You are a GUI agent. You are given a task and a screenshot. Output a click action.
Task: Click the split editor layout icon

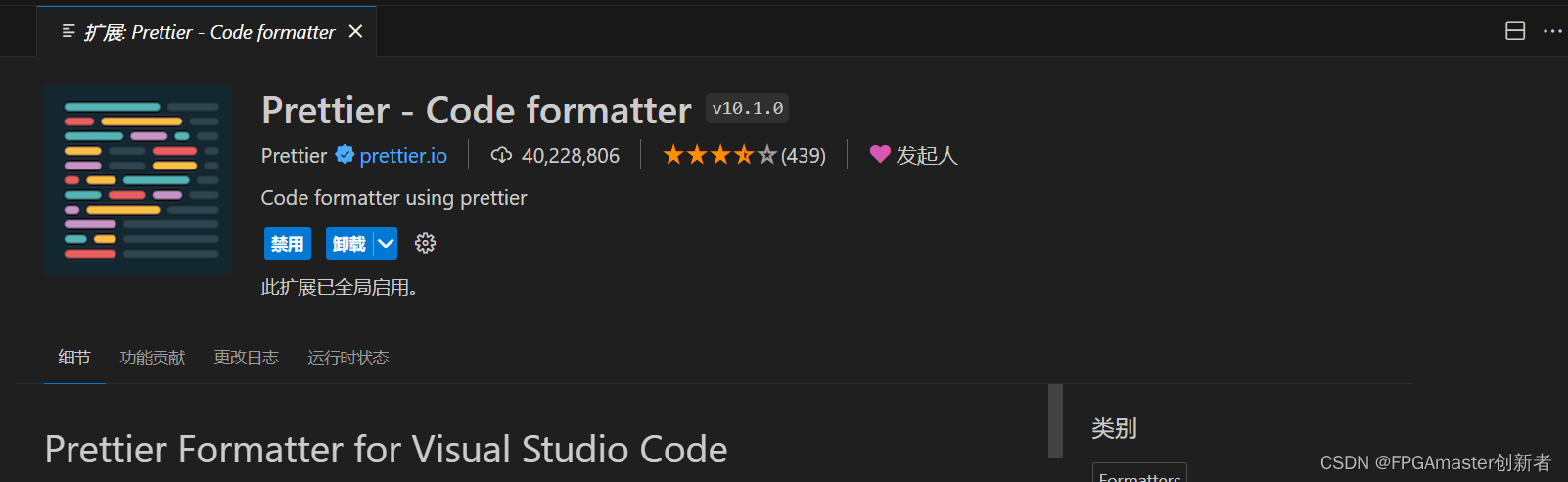[1515, 31]
